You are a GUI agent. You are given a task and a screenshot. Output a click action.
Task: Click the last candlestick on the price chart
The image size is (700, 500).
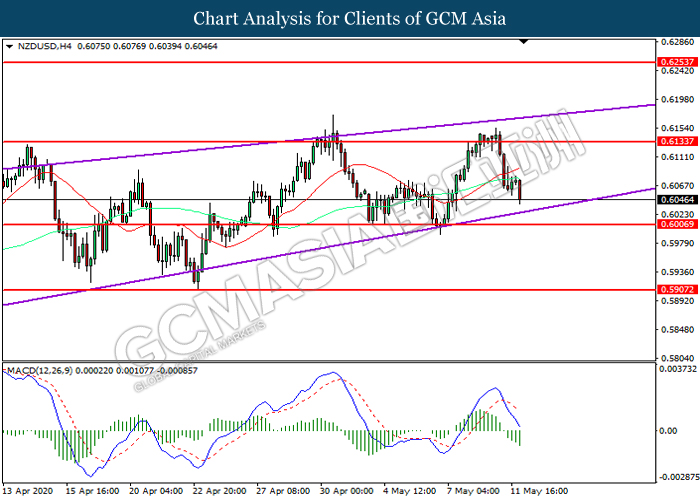520,189
